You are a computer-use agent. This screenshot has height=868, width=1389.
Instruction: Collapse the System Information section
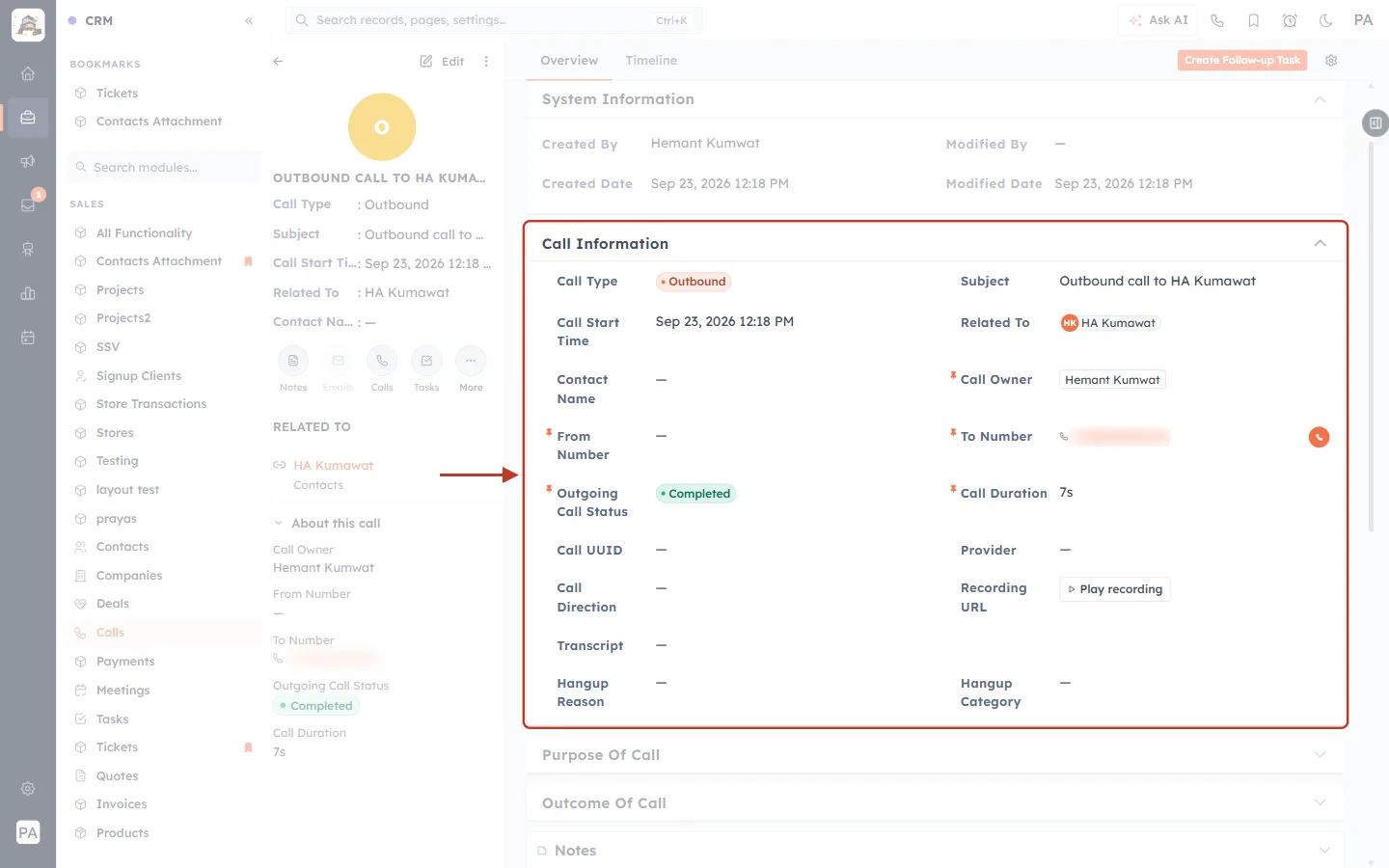1320,99
